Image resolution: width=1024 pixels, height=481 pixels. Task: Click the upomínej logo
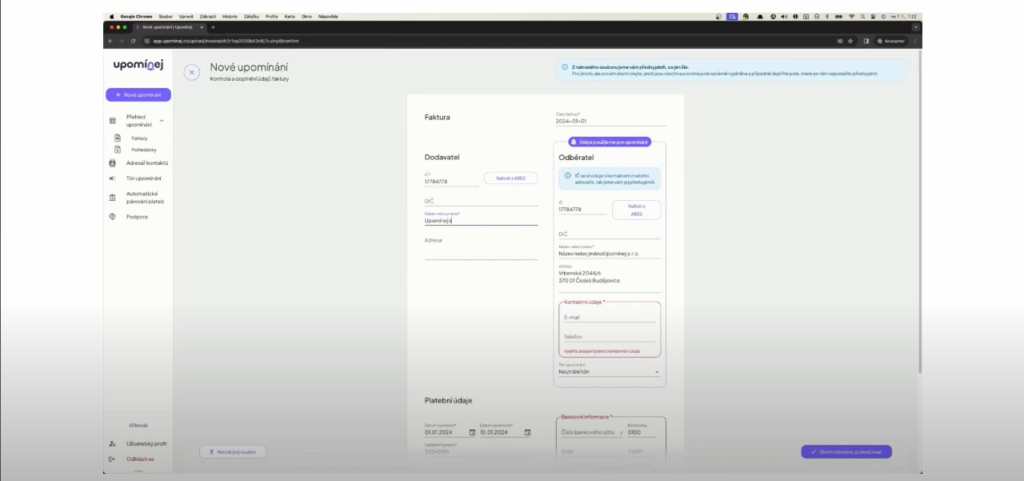click(138, 65)
